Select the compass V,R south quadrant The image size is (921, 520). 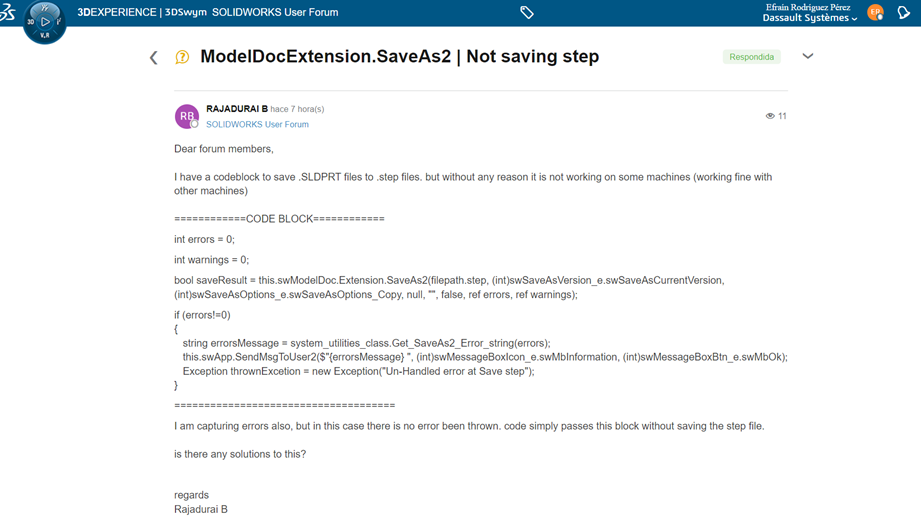(x=45, y=35)
